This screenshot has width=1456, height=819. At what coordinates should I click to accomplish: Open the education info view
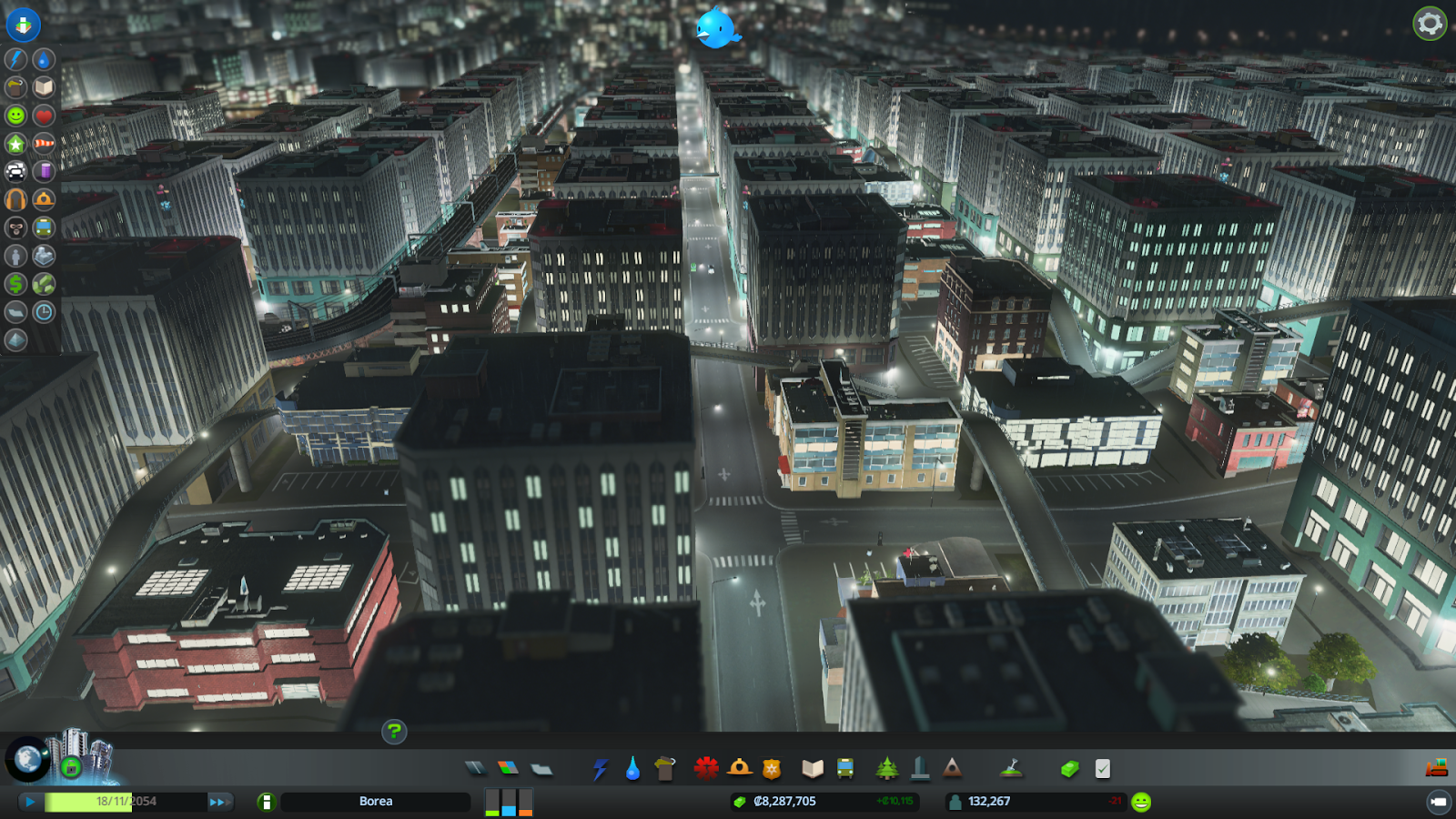point(44,87)
